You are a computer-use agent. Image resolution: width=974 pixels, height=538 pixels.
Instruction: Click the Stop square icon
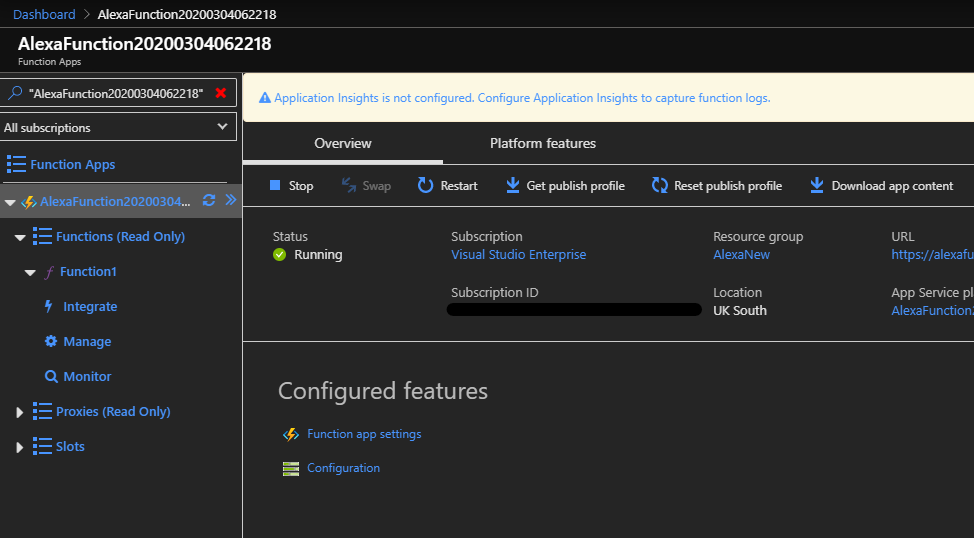click(x=275, y=185)
